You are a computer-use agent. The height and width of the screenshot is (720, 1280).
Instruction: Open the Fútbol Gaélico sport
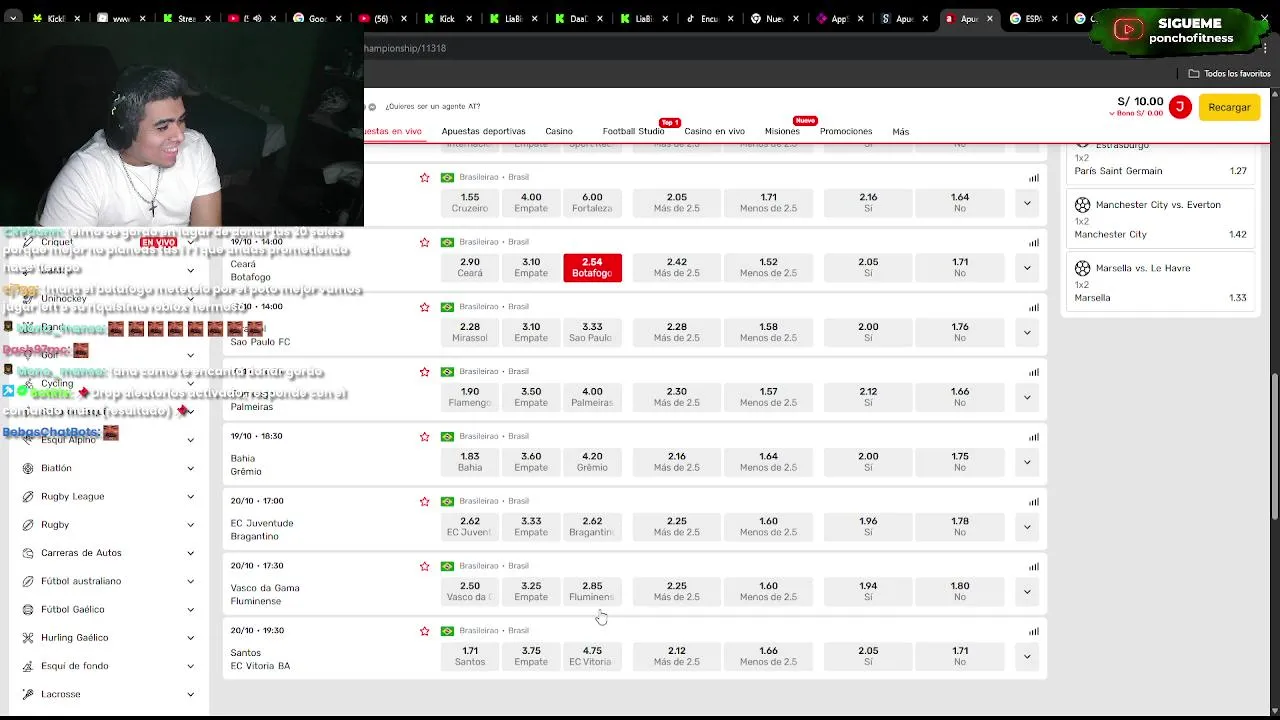click(72, 609)
